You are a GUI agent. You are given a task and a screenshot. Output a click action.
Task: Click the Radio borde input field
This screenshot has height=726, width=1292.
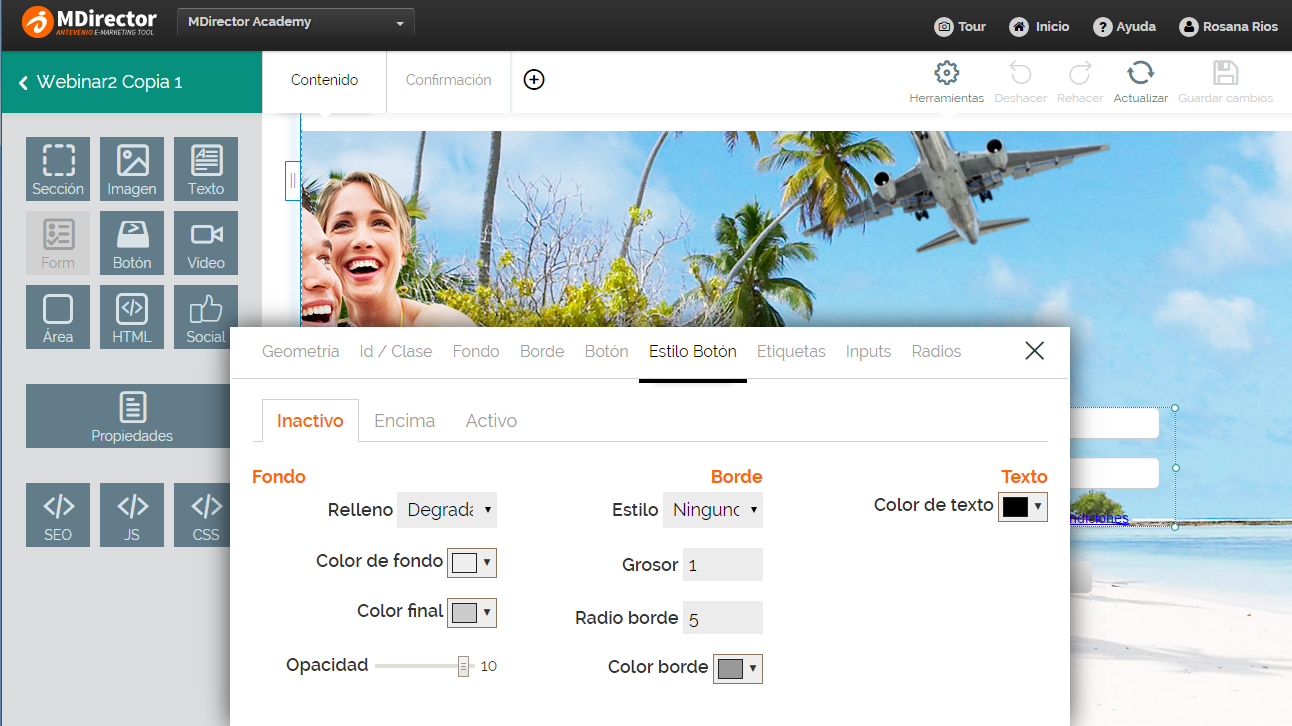coord(723,618)
